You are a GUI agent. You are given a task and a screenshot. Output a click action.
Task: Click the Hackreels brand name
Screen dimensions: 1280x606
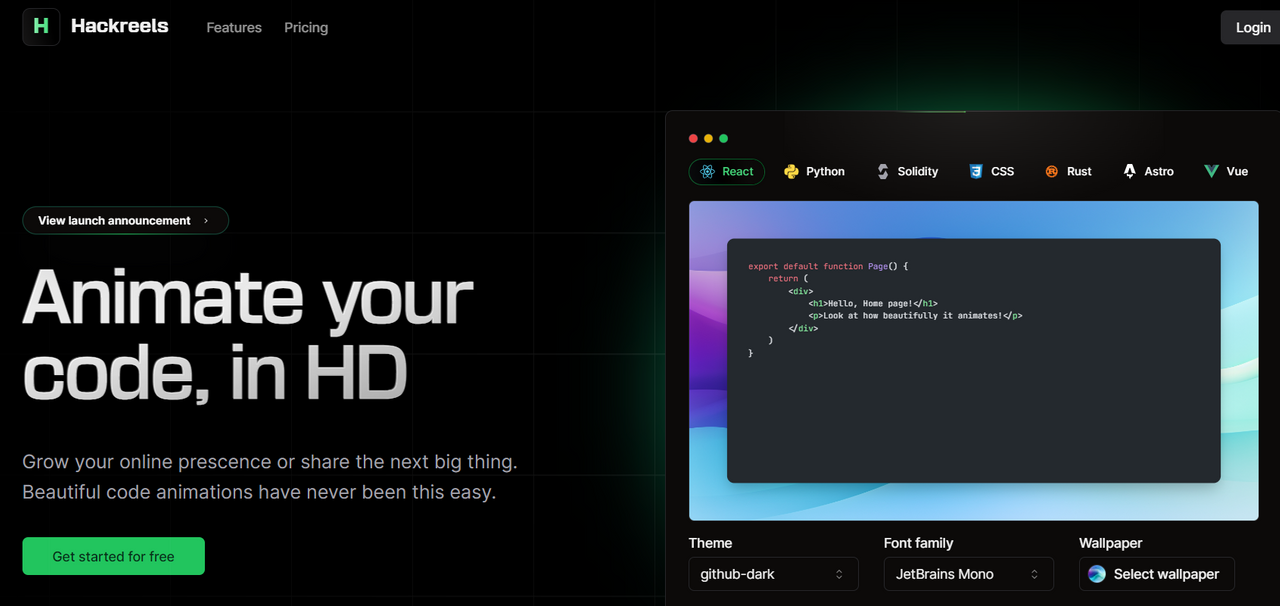119,27
